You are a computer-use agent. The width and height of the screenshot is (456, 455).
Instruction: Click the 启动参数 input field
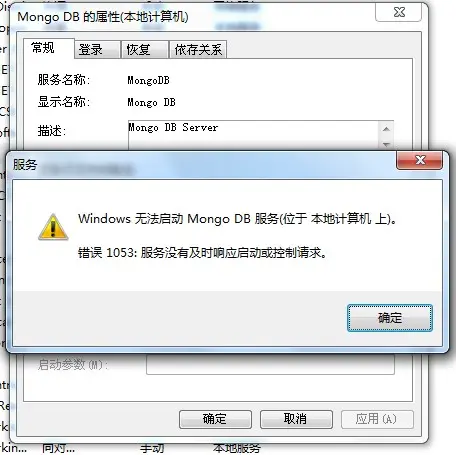coord(270,364)
